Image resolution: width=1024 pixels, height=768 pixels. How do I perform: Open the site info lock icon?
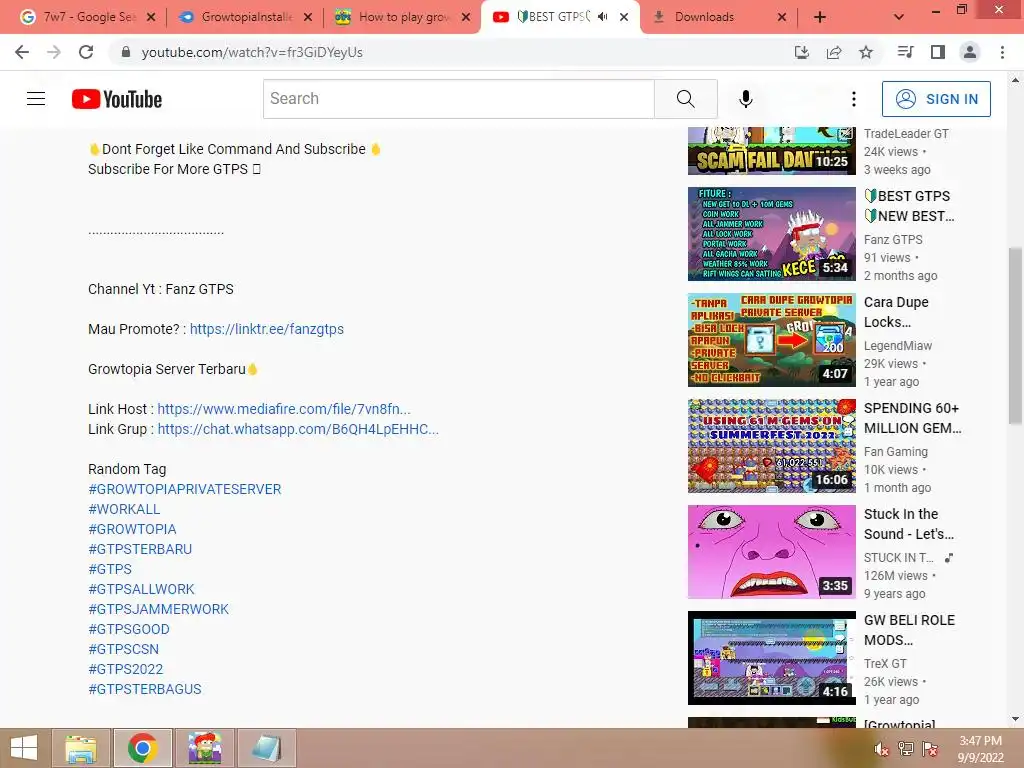(x=126, y=52)
